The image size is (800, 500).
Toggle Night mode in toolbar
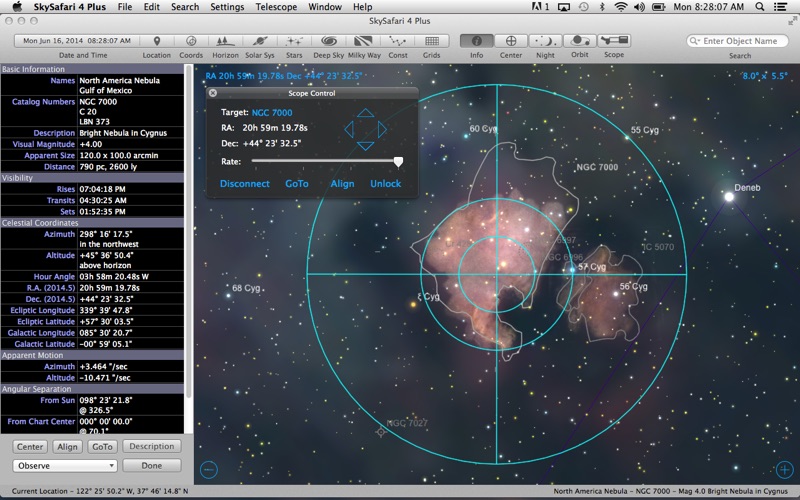(x=545, y=41)
